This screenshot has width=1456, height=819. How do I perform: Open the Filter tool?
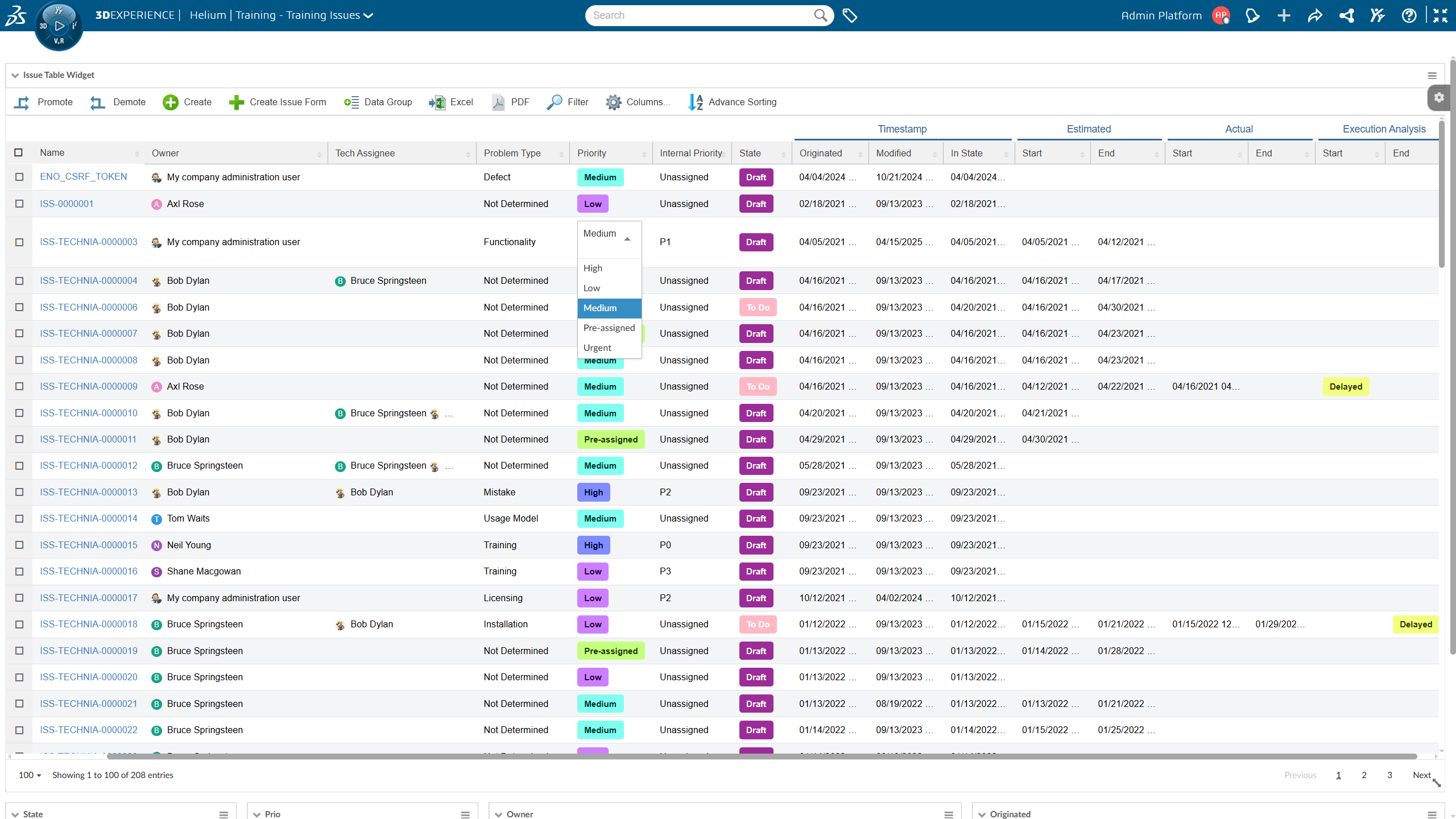coord(553,102)
